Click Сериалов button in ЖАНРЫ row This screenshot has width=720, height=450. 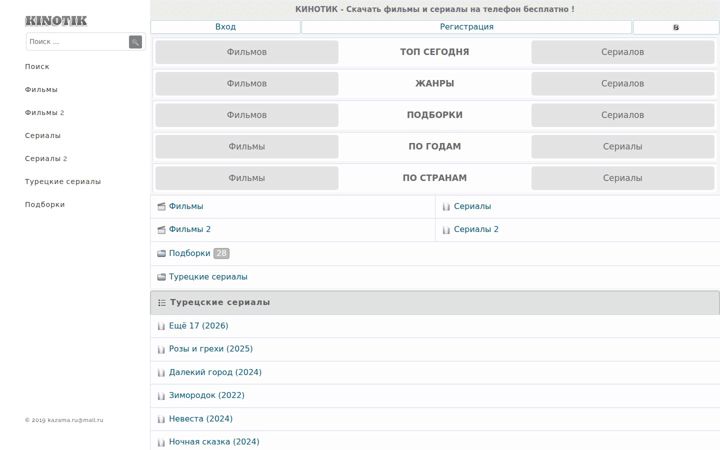(623, 84)
